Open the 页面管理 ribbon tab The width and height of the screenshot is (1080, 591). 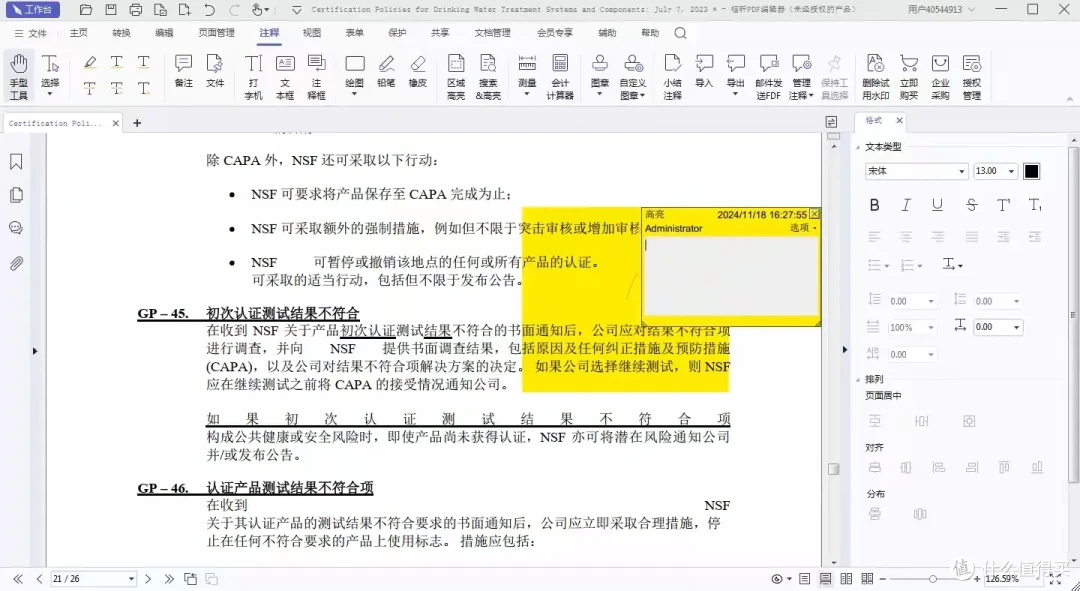click(216, 32)
